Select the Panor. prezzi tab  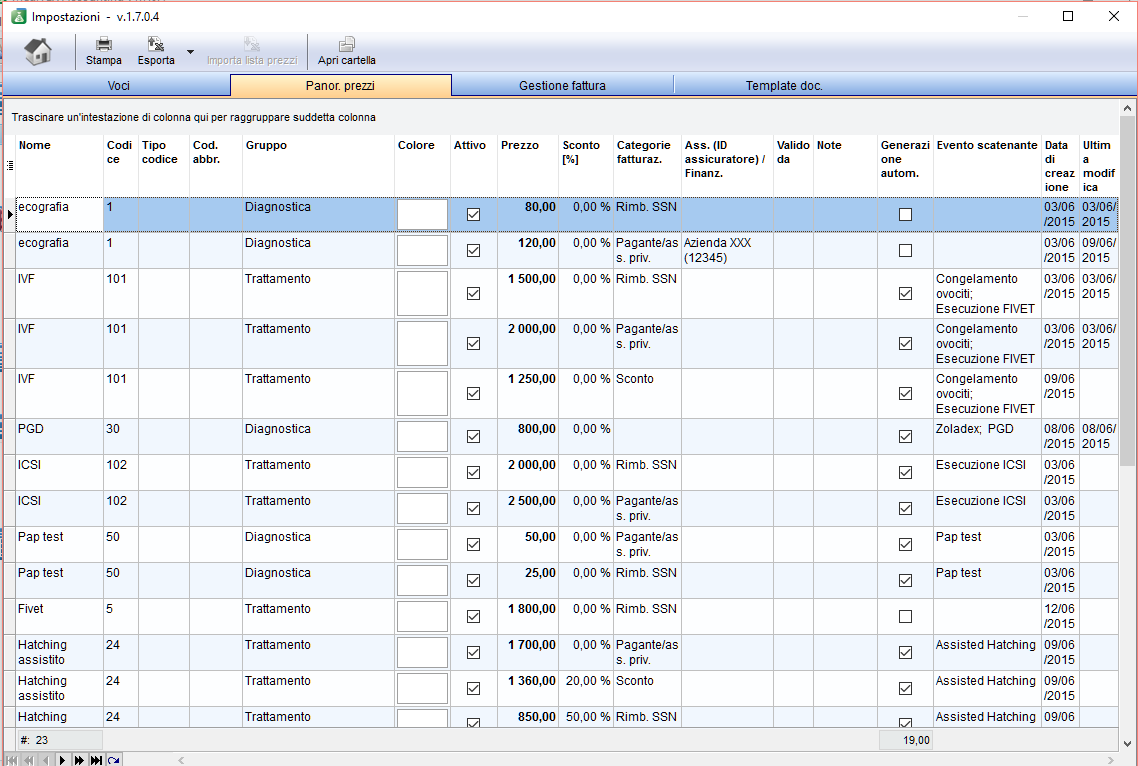[x=340, y=86]
